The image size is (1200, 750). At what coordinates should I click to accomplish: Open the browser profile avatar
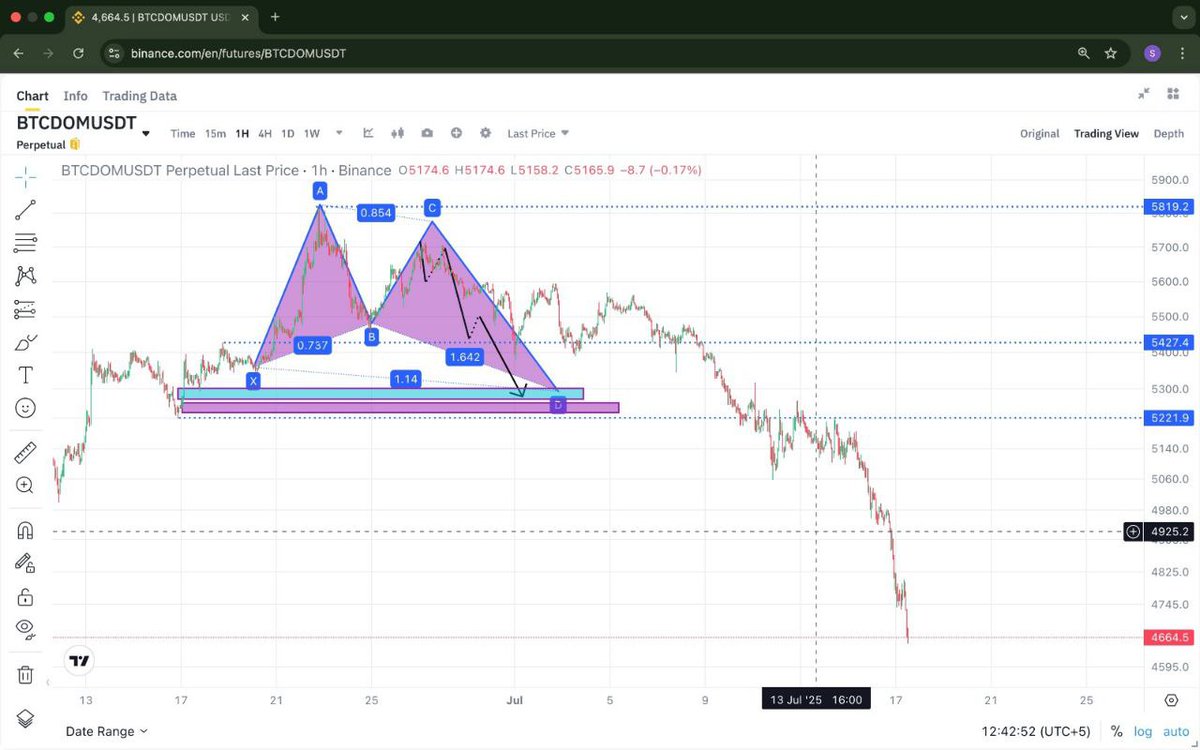1152,53
